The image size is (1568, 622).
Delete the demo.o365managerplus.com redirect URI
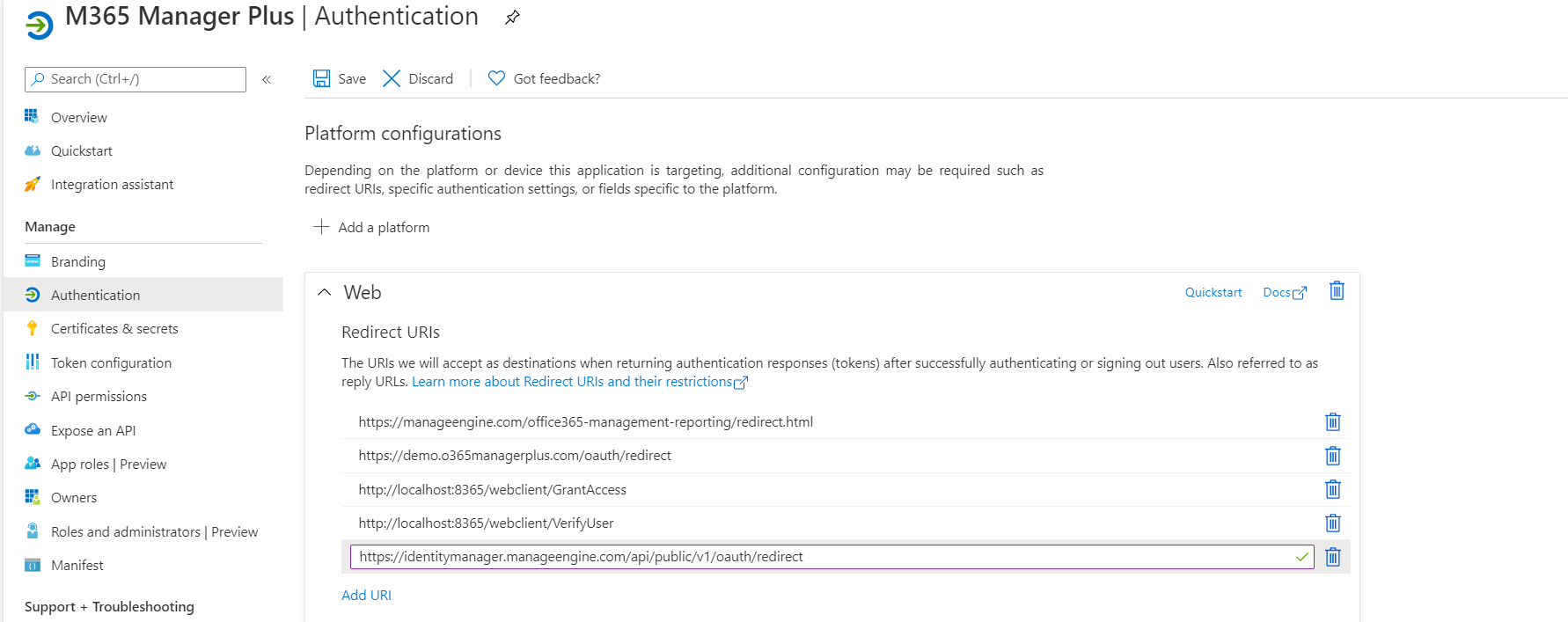tap(1333, 456)
